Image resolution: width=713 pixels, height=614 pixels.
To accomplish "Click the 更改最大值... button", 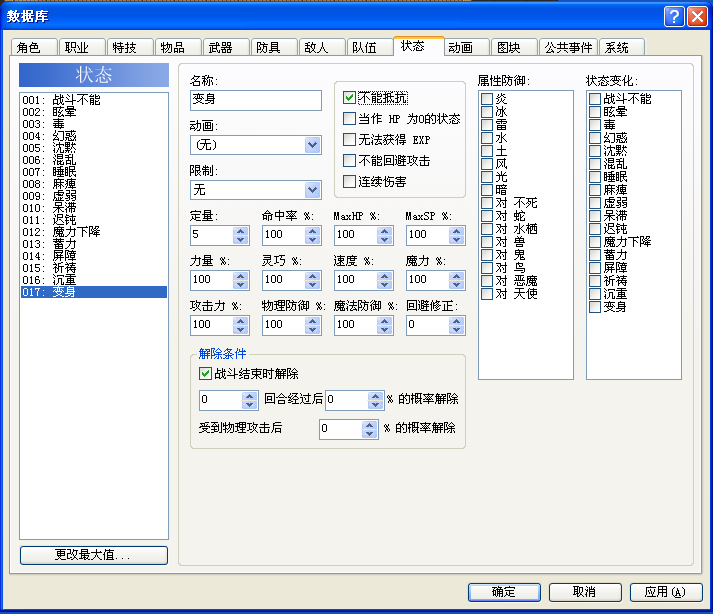I will (94, 555).
